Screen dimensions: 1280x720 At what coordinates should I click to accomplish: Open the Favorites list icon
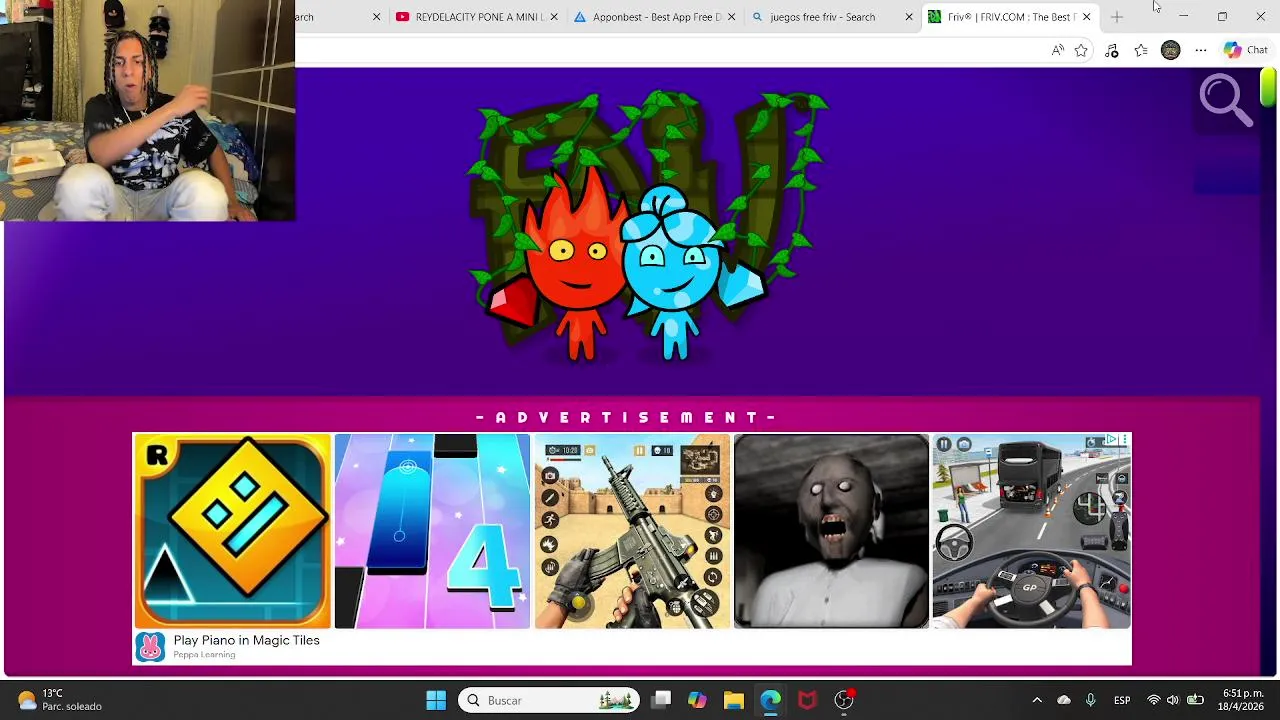1141,50
